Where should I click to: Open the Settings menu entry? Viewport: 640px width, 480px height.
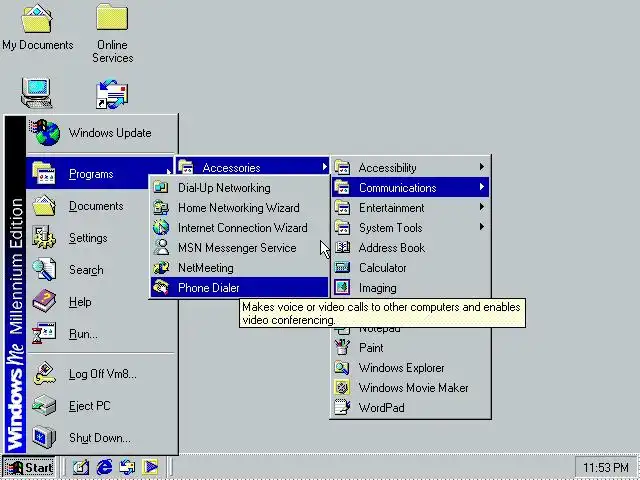tap(88, 238)
